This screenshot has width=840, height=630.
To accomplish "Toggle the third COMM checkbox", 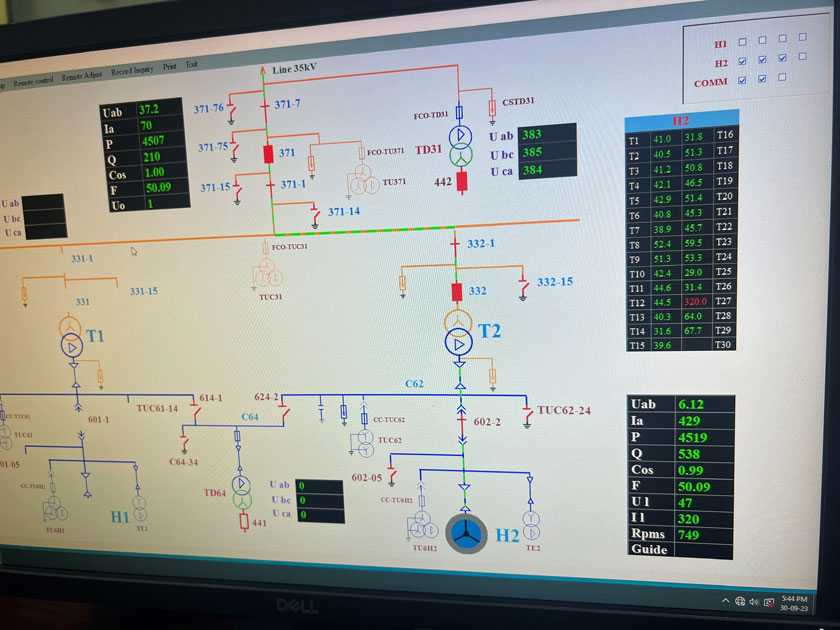I will coord(782,79).
